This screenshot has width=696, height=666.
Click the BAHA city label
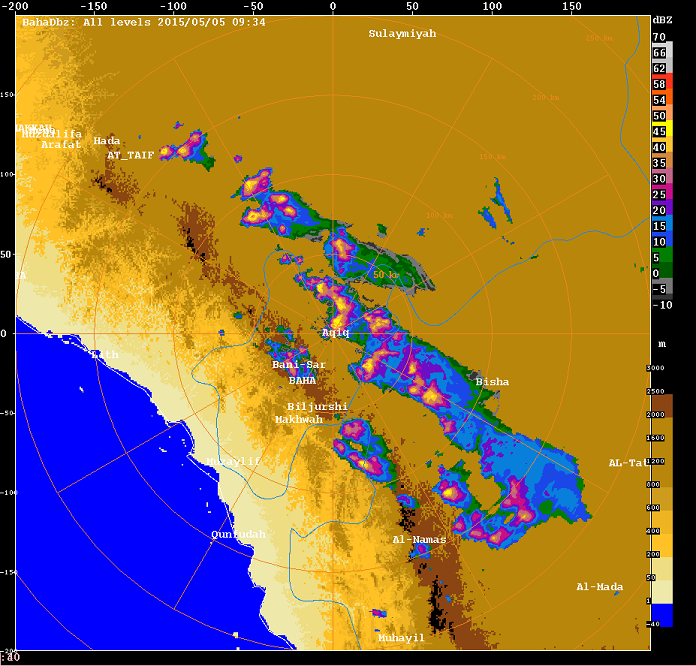302,381
